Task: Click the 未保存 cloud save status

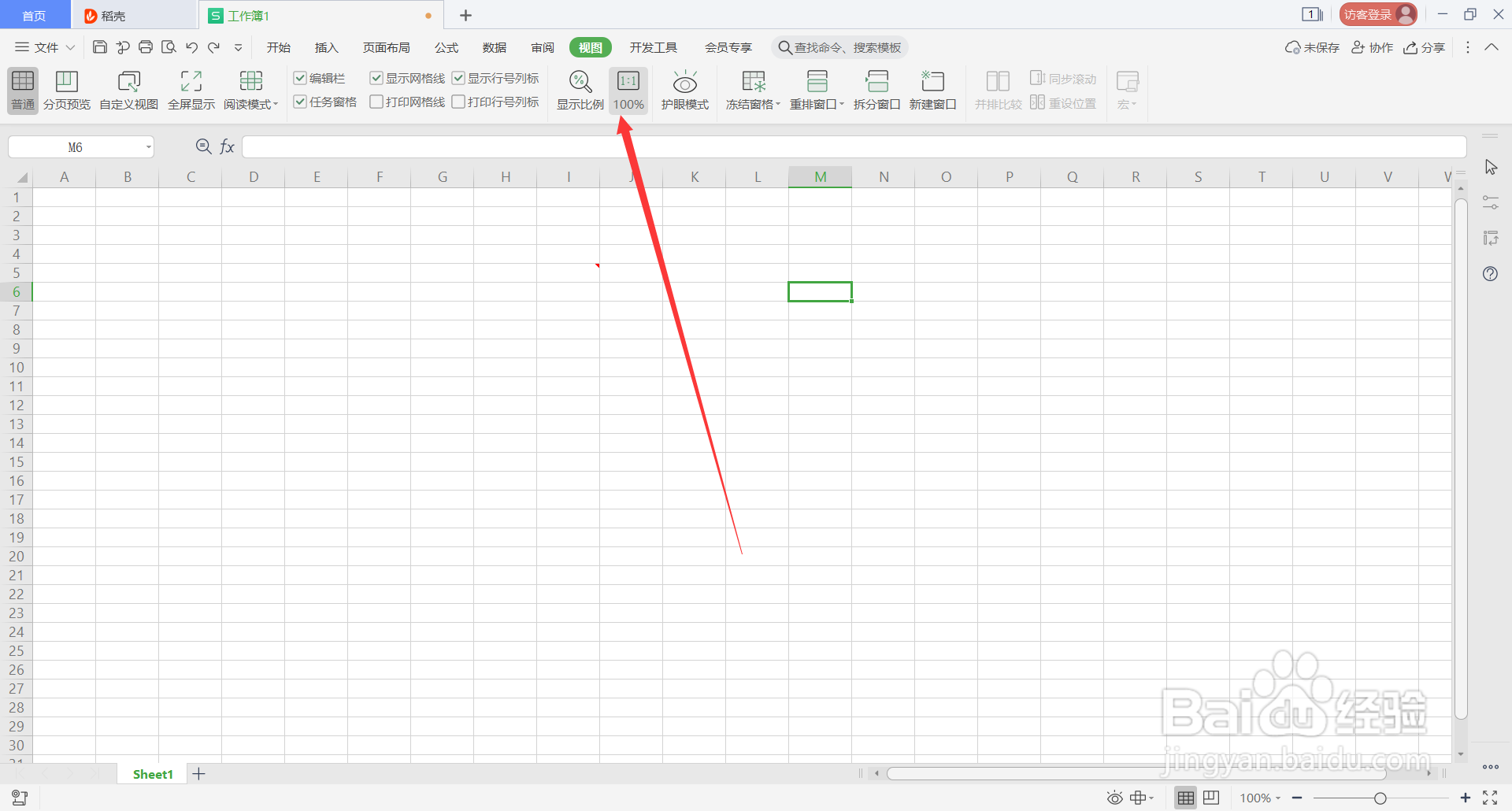Action: tap(1312, 47)
